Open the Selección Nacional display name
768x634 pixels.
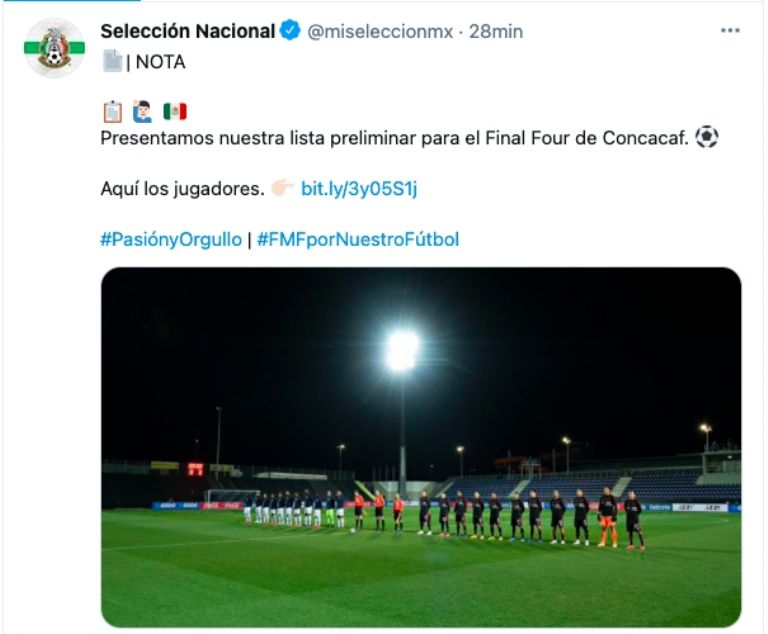pos(187,31)
